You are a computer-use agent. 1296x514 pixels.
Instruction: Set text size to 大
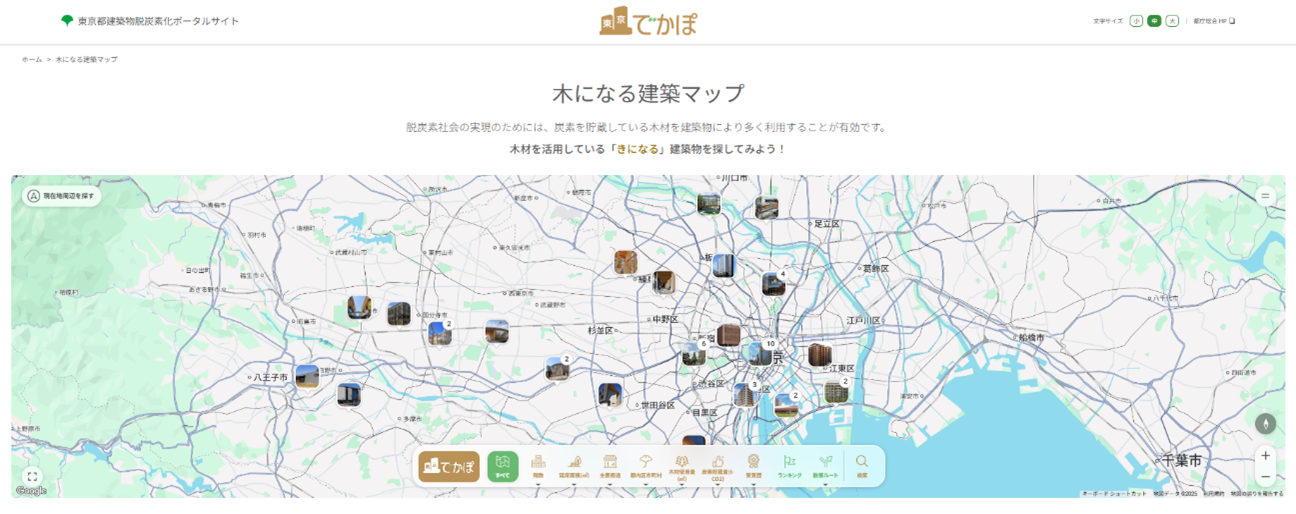click(x=1172, y=21)
